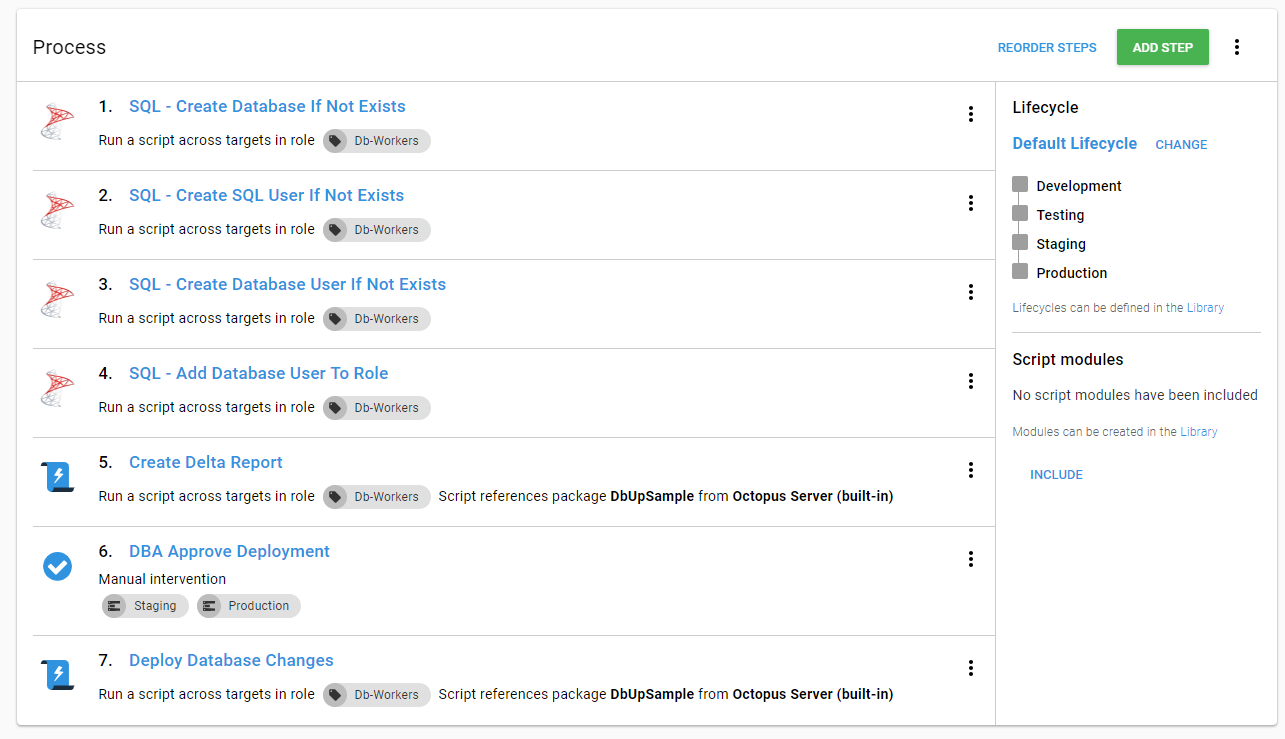Viewport: 1285px width, 739px height.
Task: Click the Staging environment chip
Action: 145,606
